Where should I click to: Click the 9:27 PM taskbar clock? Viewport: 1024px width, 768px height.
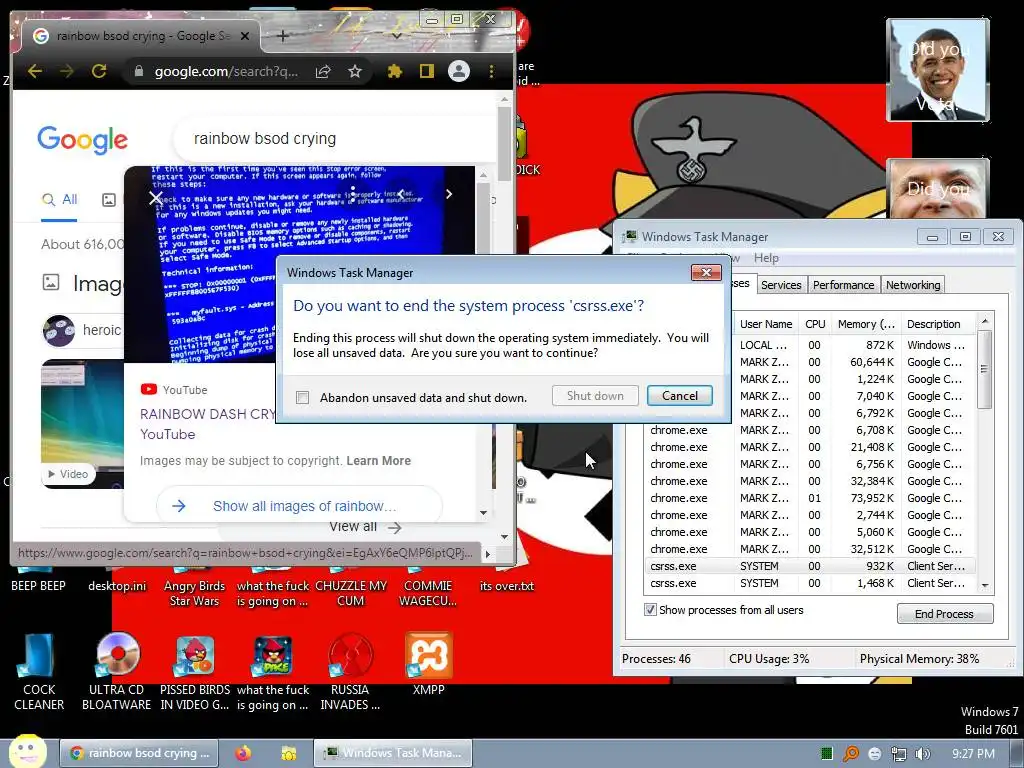tap(973, 754)
